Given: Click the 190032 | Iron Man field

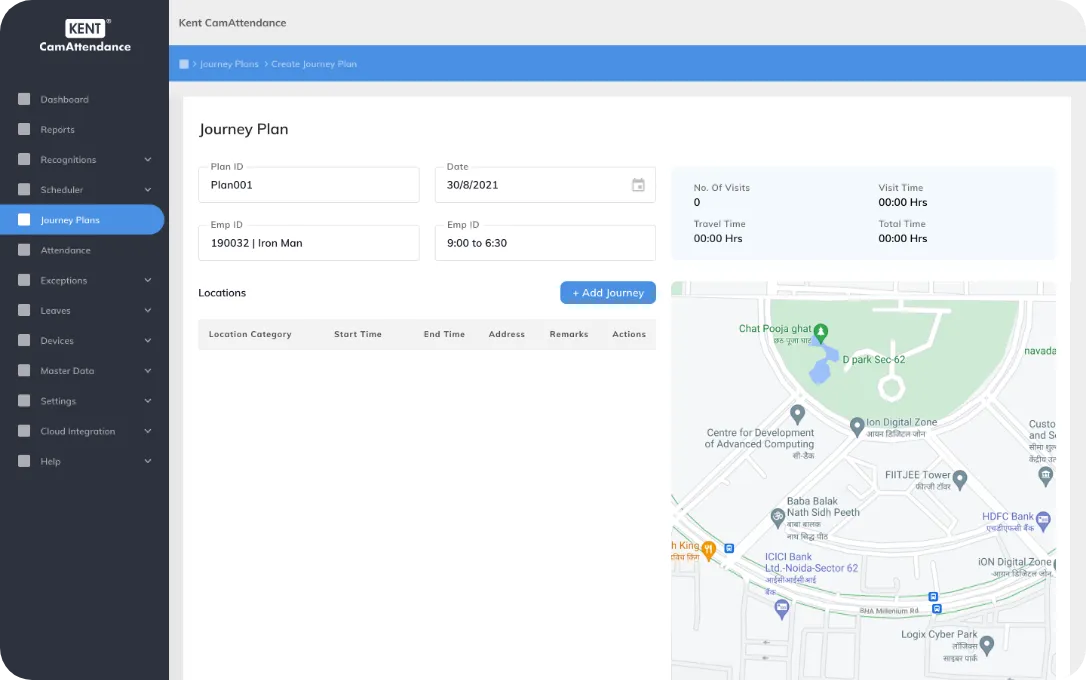Looking at the screenshot, I should pos(309,243).
